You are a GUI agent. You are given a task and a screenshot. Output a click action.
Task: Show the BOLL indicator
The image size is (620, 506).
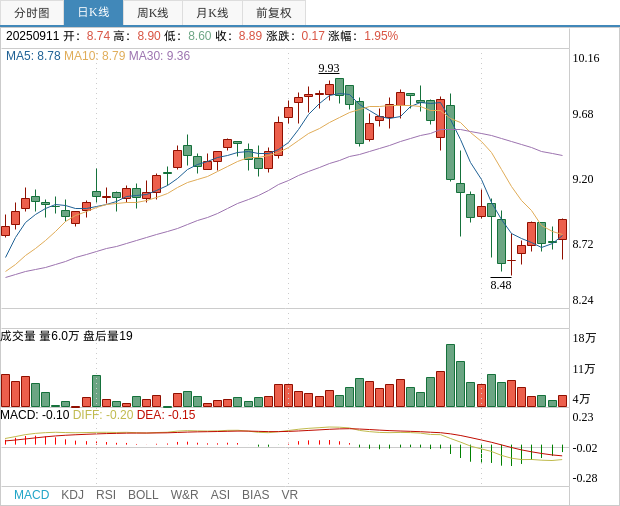click(x=143, y=495)
